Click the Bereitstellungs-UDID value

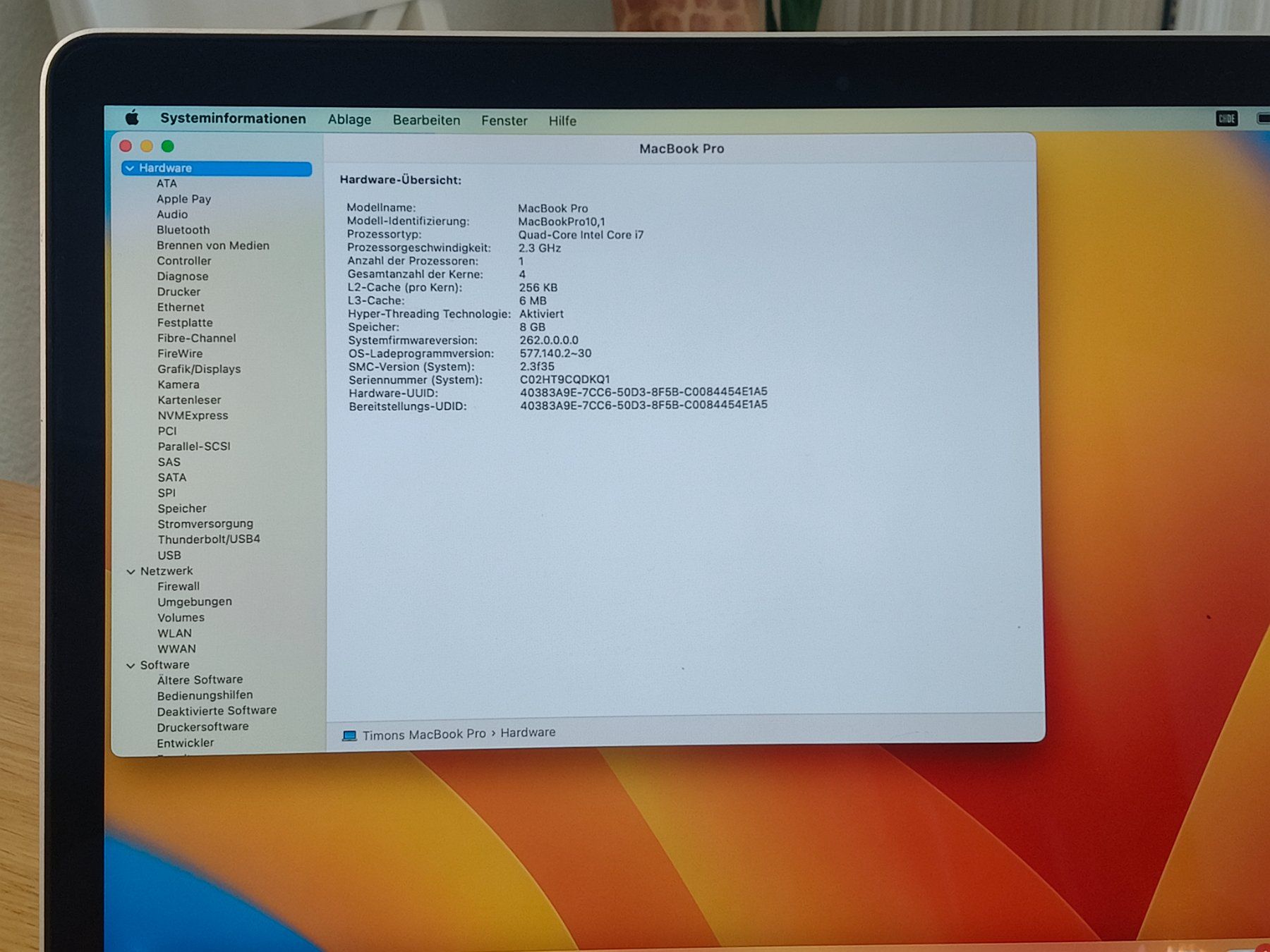click(643, 405)
